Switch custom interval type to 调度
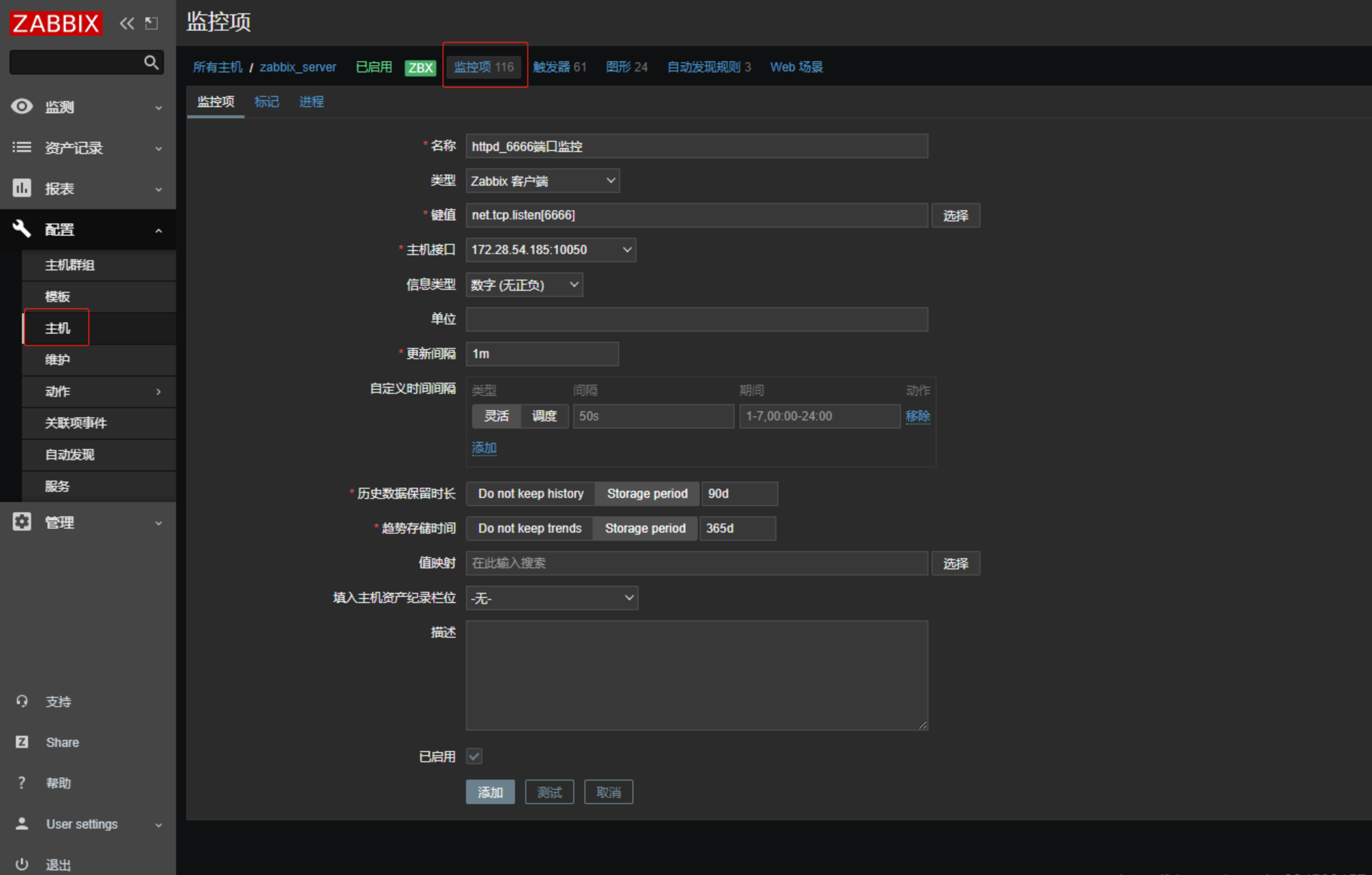 click(544, 416)
